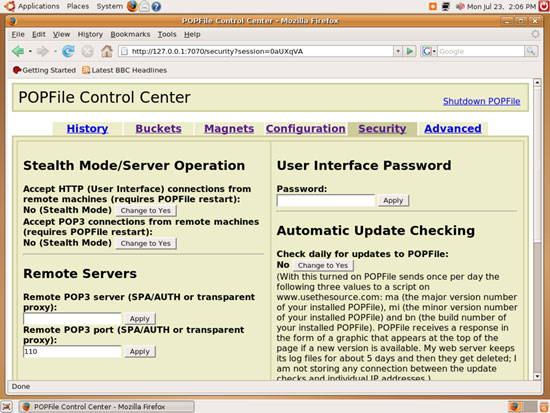Switch to the Magnets tab

tap(229, 128)
